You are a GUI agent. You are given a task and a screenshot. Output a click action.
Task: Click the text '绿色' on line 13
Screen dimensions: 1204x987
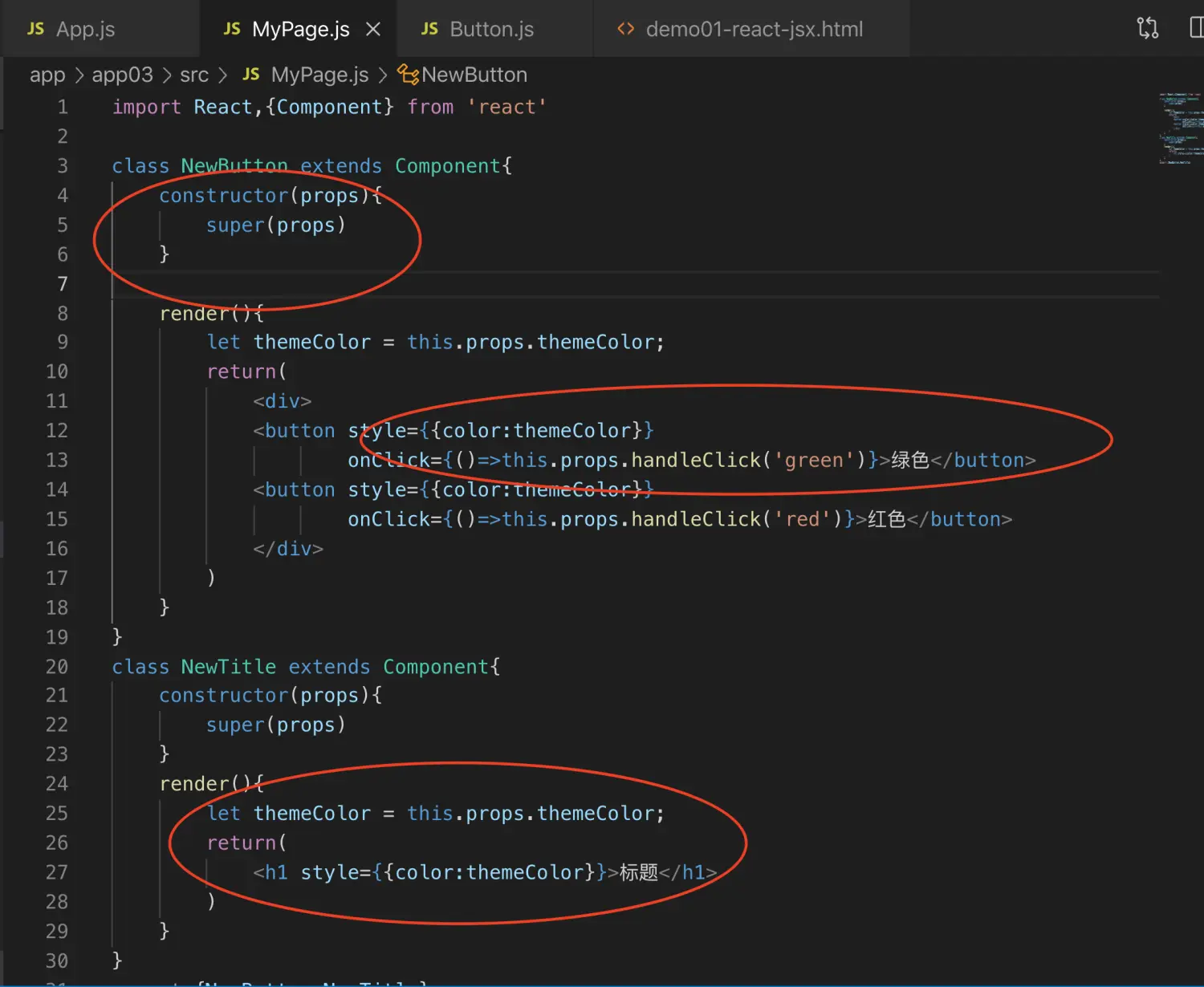coord(910,461)
